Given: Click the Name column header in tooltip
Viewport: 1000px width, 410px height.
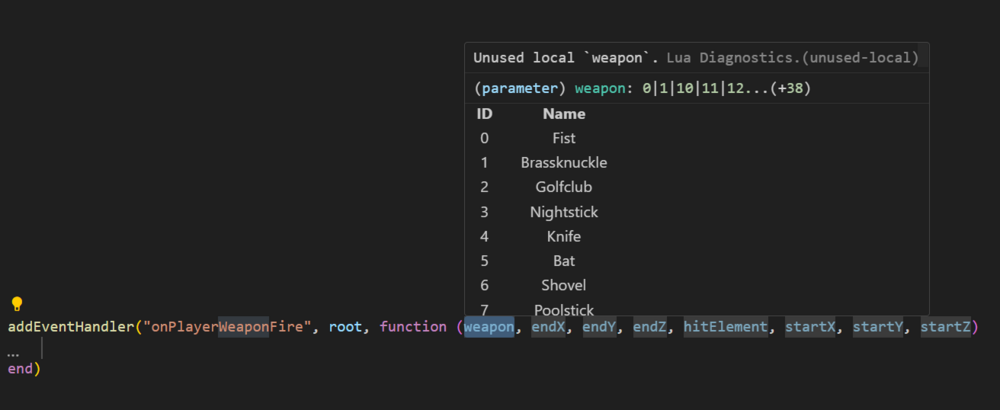Looking at the screenshot, I should point(564,114).
